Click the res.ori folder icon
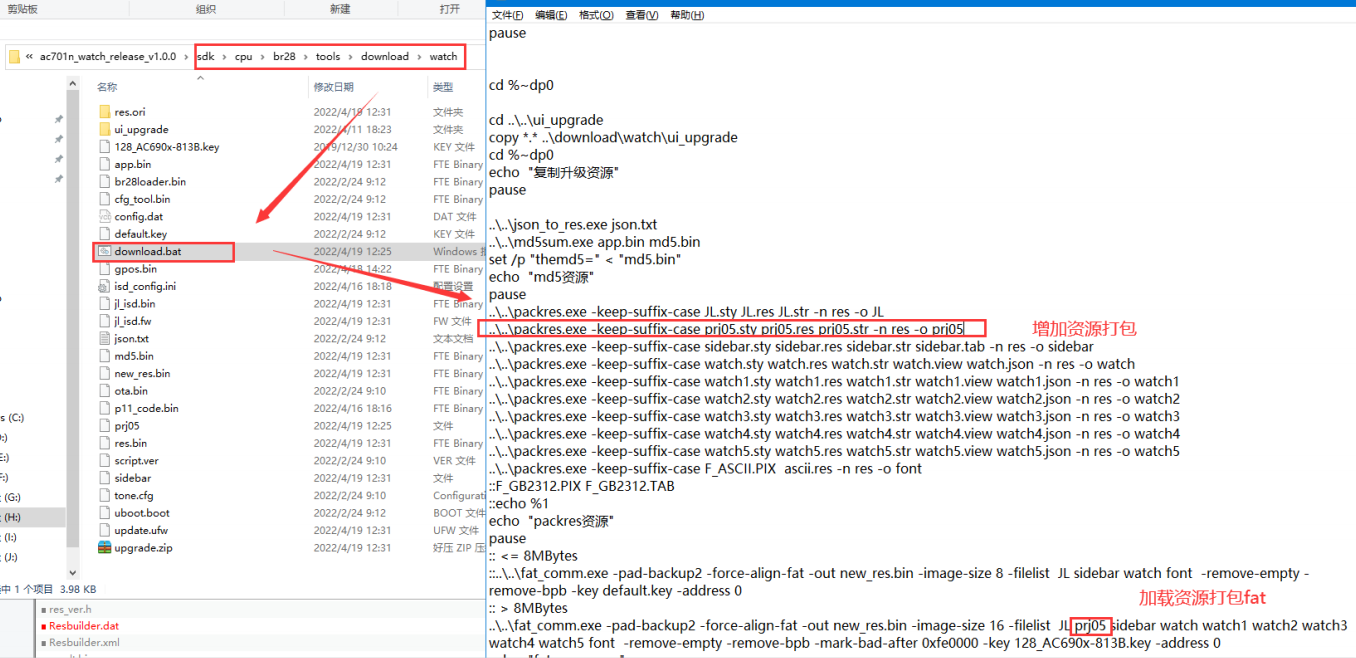 (106, 112)
